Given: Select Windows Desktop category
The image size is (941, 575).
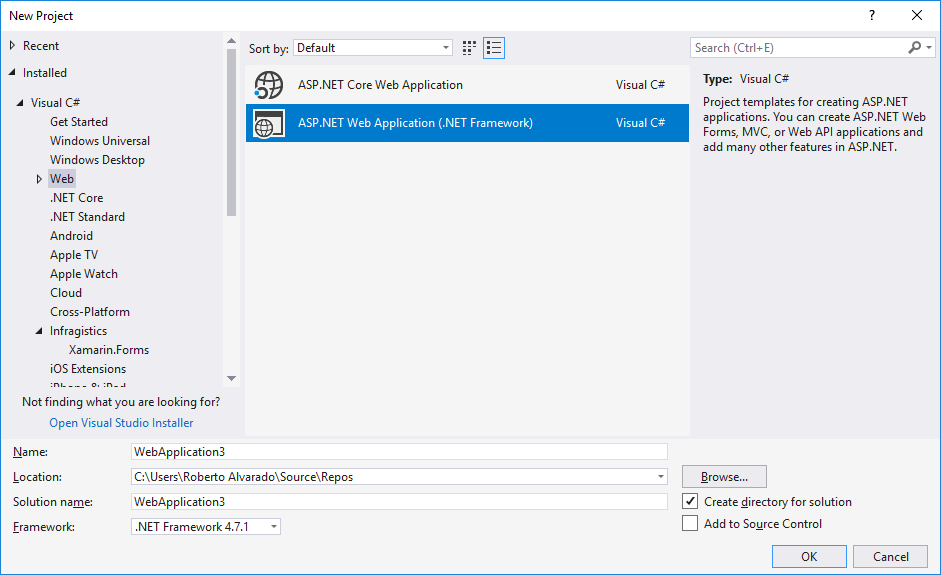Looking at the screenshot, I should click(x=97, y=160).
